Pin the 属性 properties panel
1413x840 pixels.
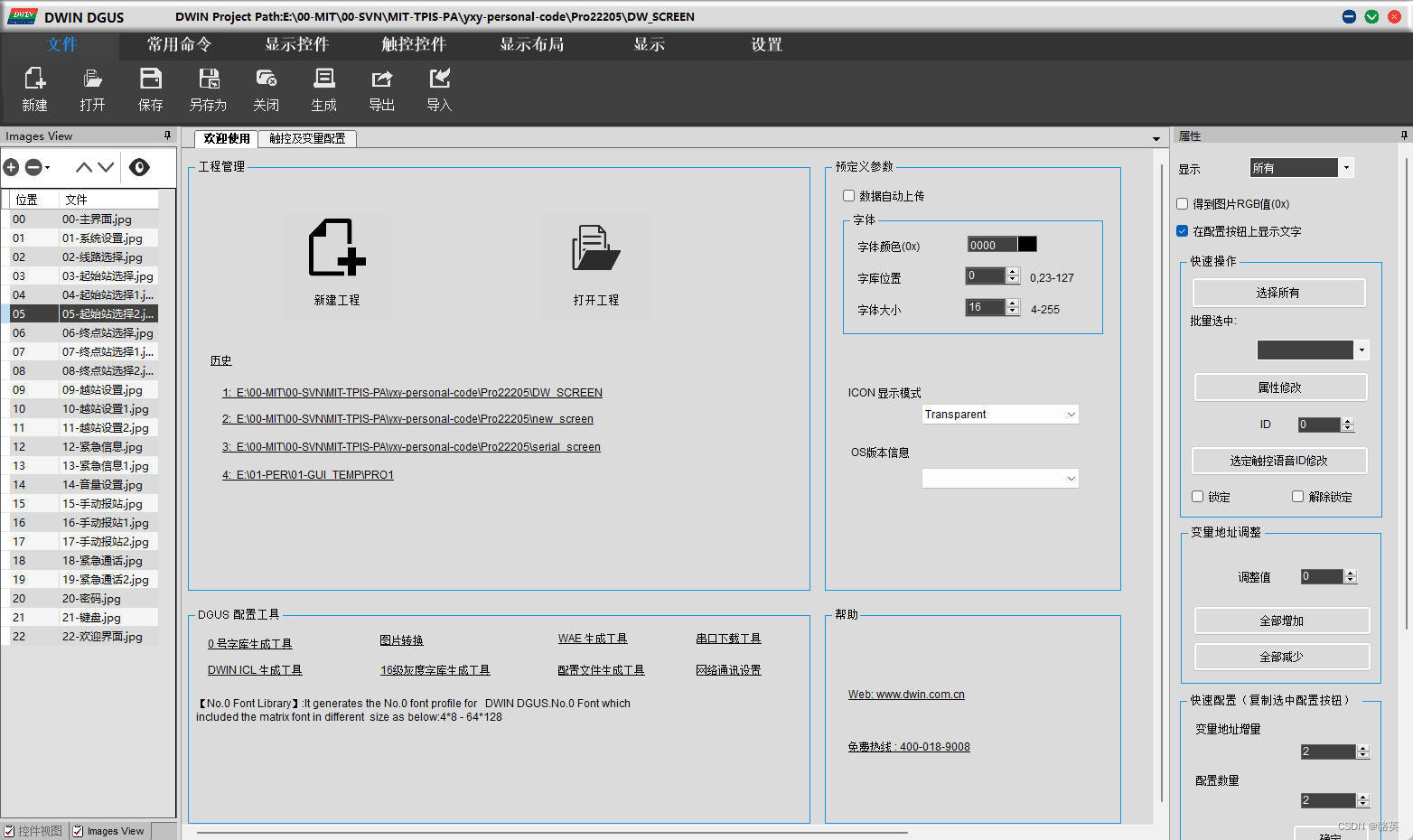[x=1404, y=135]
